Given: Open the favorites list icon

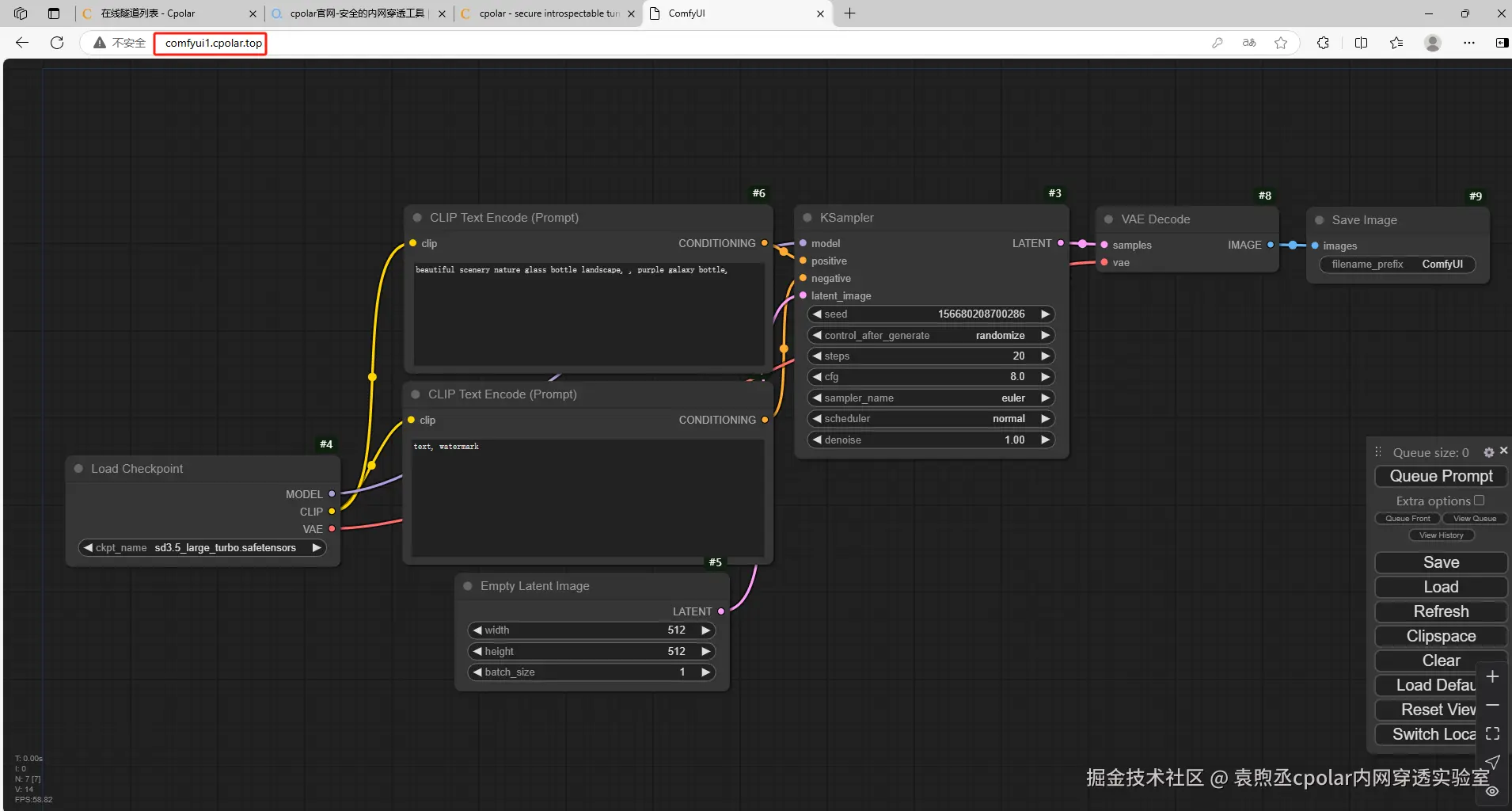Looking at the screenshot, I should point(1396,43).
